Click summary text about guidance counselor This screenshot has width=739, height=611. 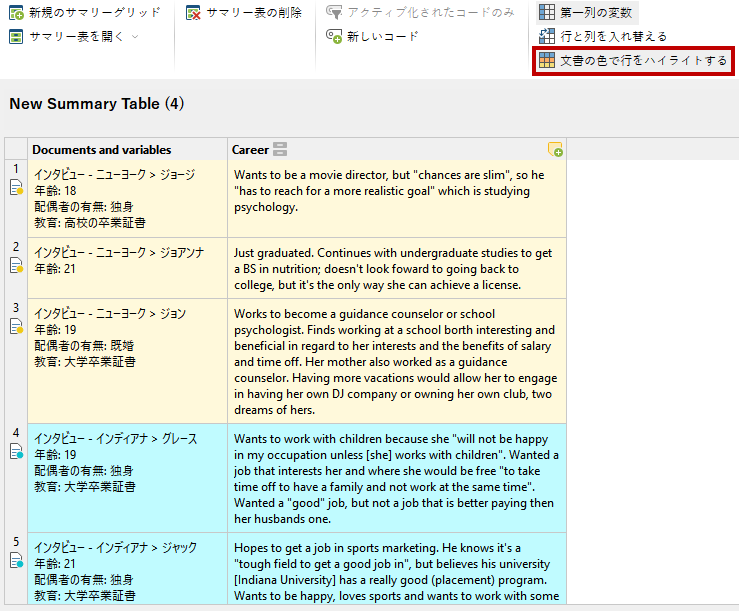click(x=395, y=362)
